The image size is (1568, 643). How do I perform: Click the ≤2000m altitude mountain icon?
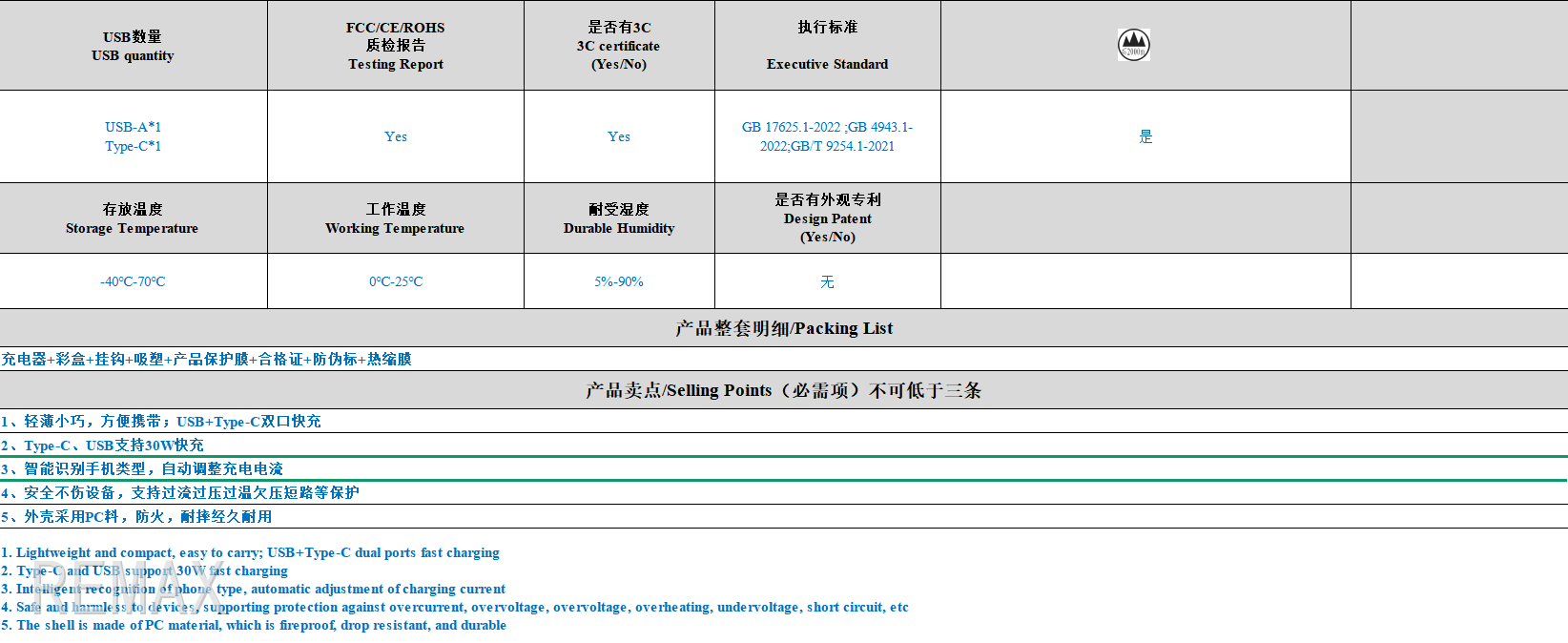tap(1133, 45)
